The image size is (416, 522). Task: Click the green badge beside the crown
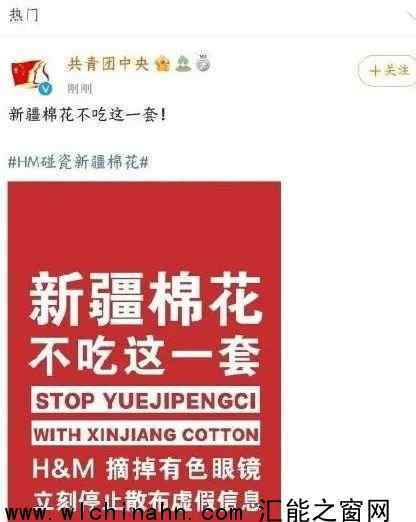click(183, 63)
